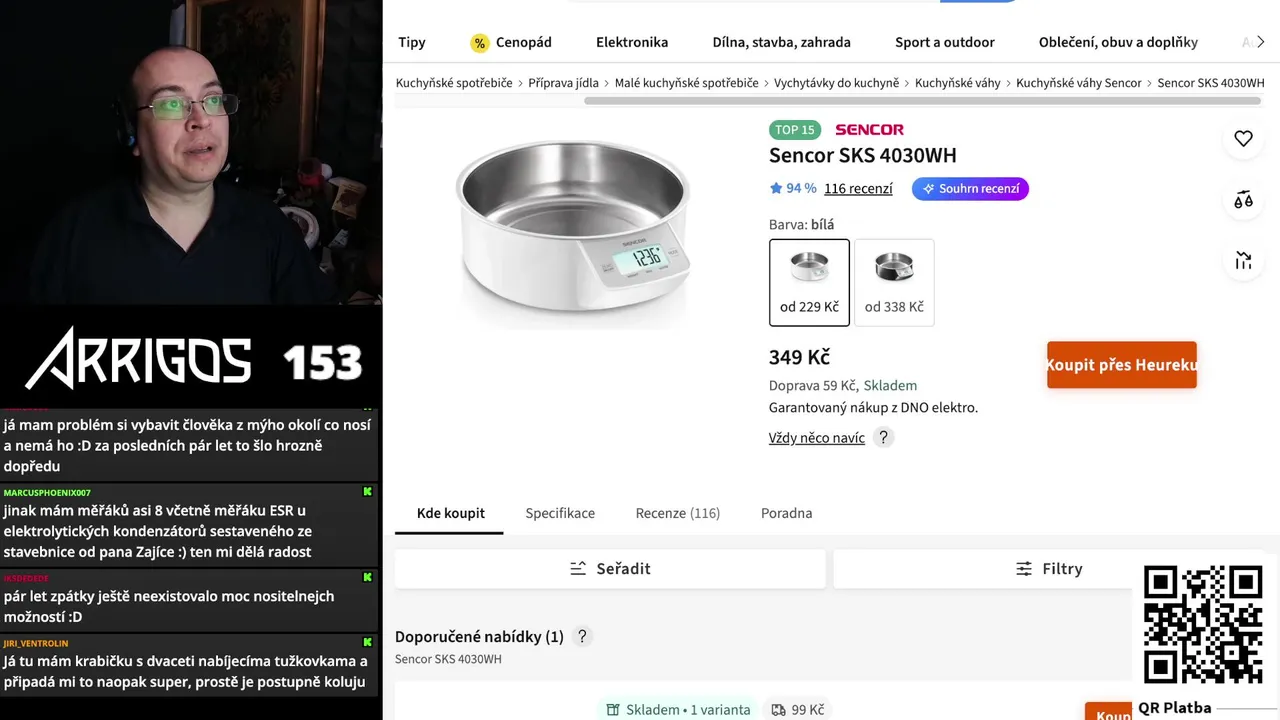The width and height of the screenshot is (1280, 720).
Task: Expand category menu with right arrow chevron
Action: point(1261,42)
